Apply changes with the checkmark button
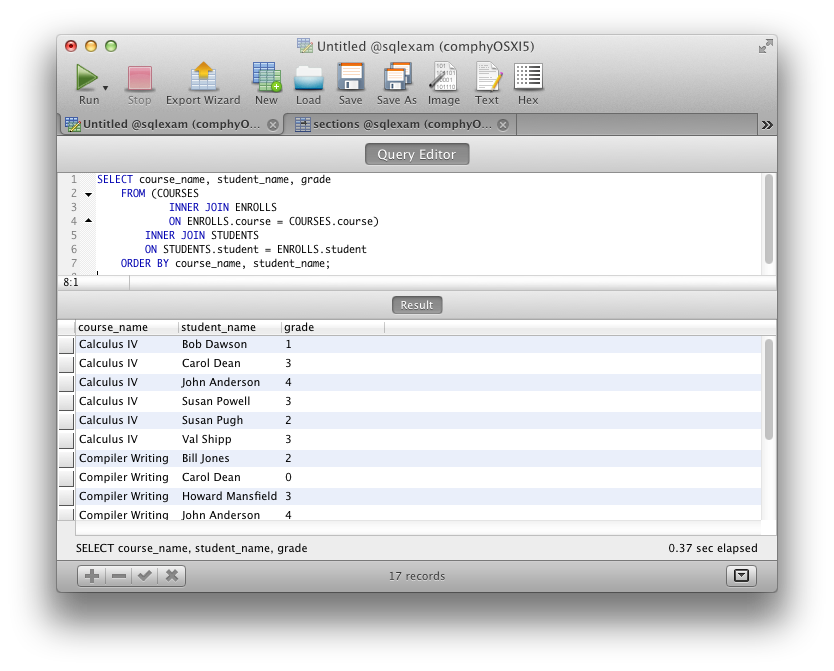Image resolution: width=834 pixels, height=671 pixels. tap(145, 576)
